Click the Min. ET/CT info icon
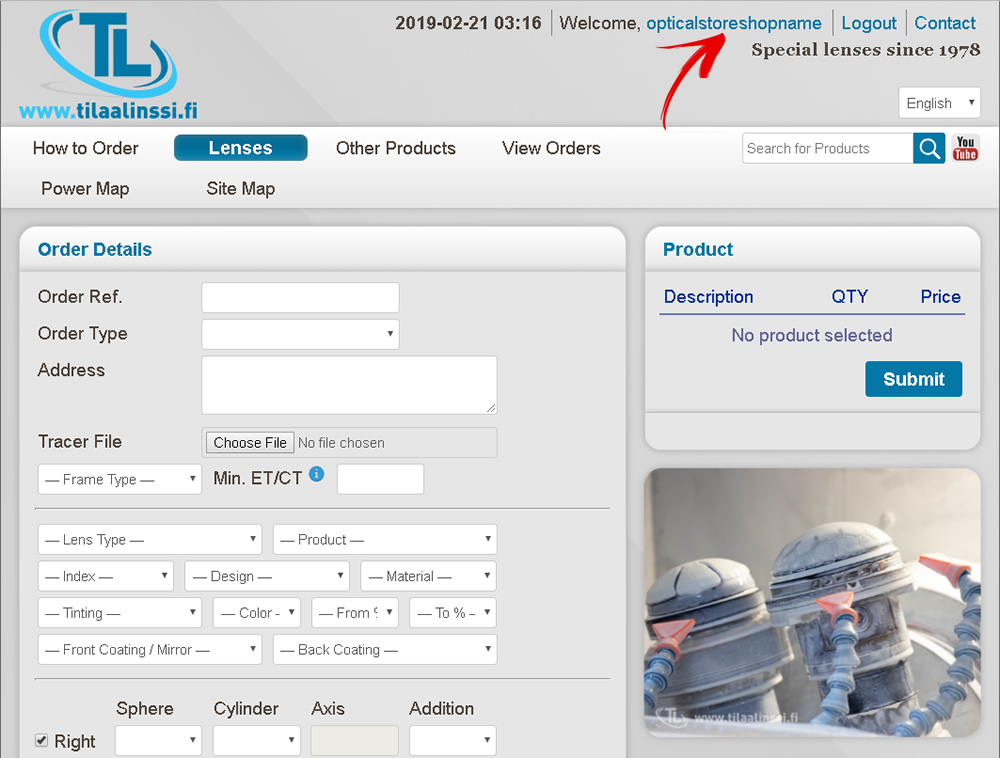 pos(316,474)
